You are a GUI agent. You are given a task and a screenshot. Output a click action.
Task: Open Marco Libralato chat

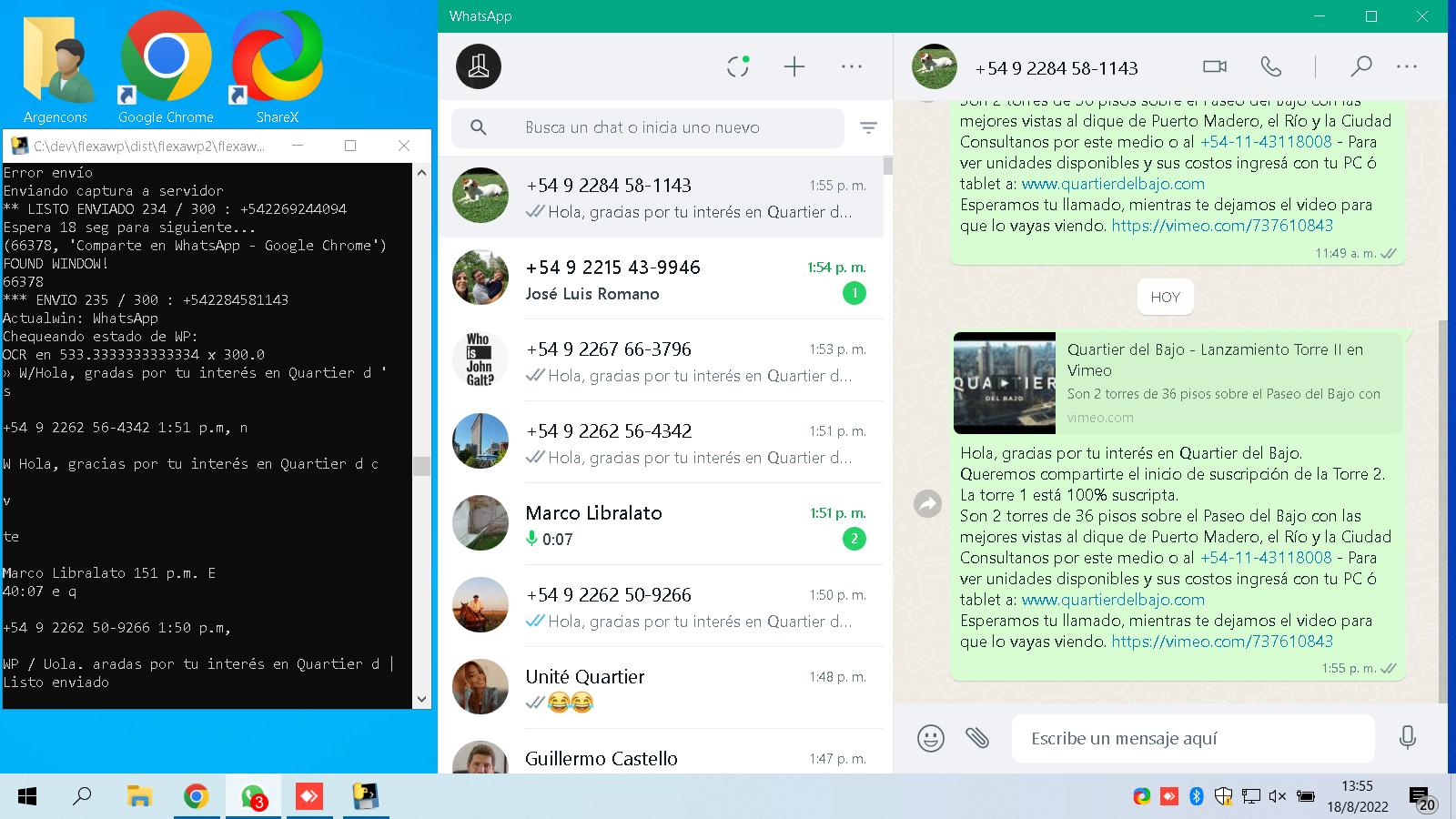click(x=661, y=524)
